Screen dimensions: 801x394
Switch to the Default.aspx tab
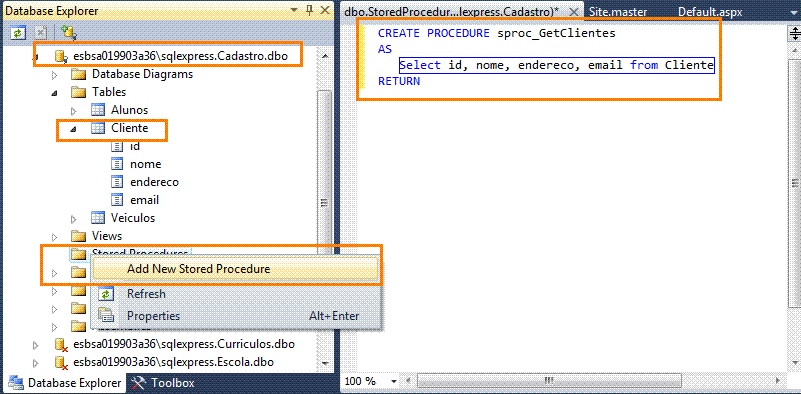pos(710,11)
